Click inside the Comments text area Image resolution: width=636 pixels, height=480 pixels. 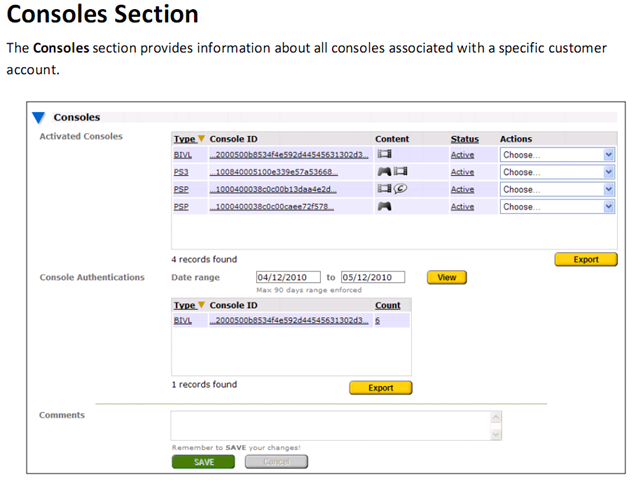[330, 425]
